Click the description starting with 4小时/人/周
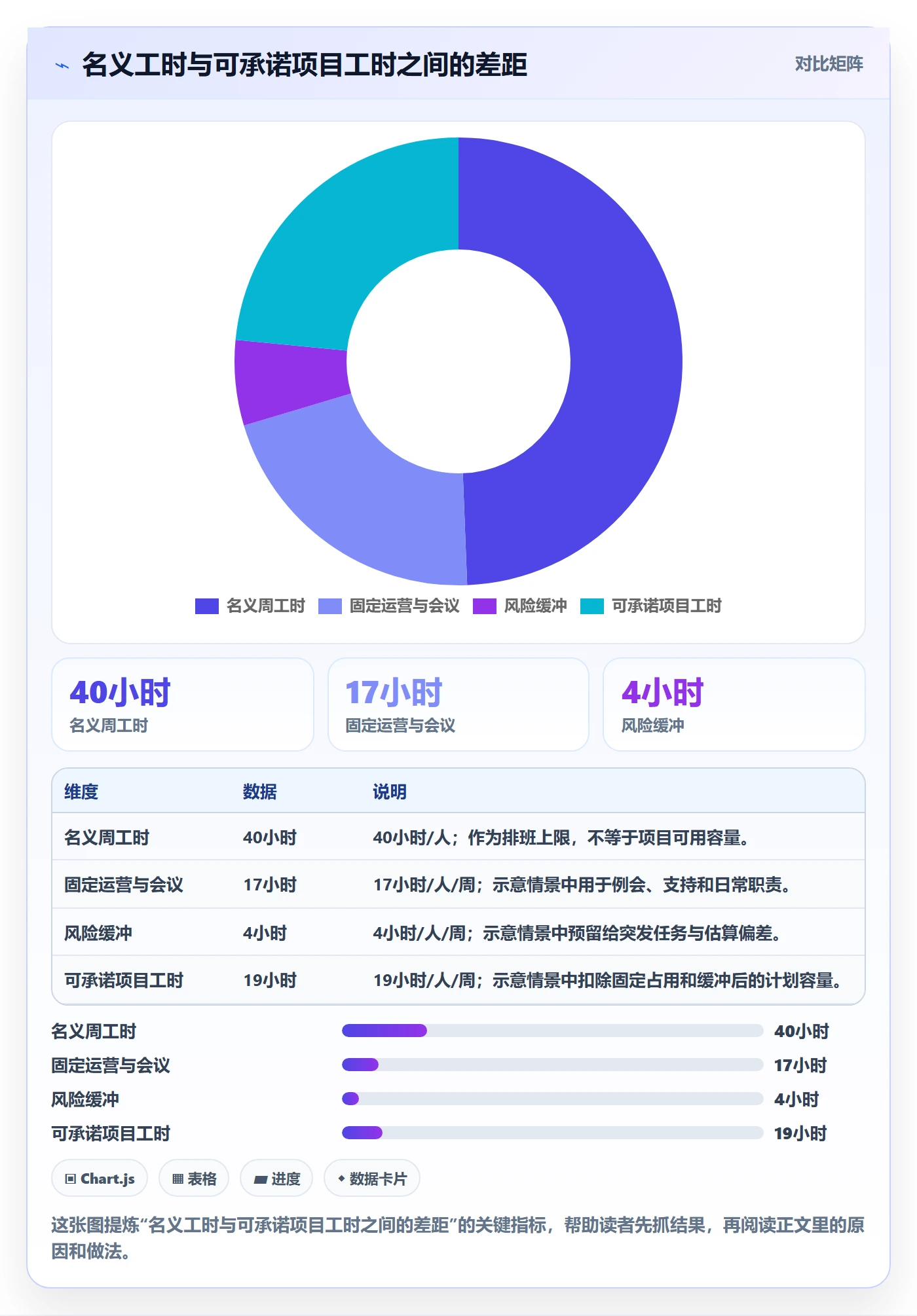This screenshot has height=1316, width=917. coord(578,933)
